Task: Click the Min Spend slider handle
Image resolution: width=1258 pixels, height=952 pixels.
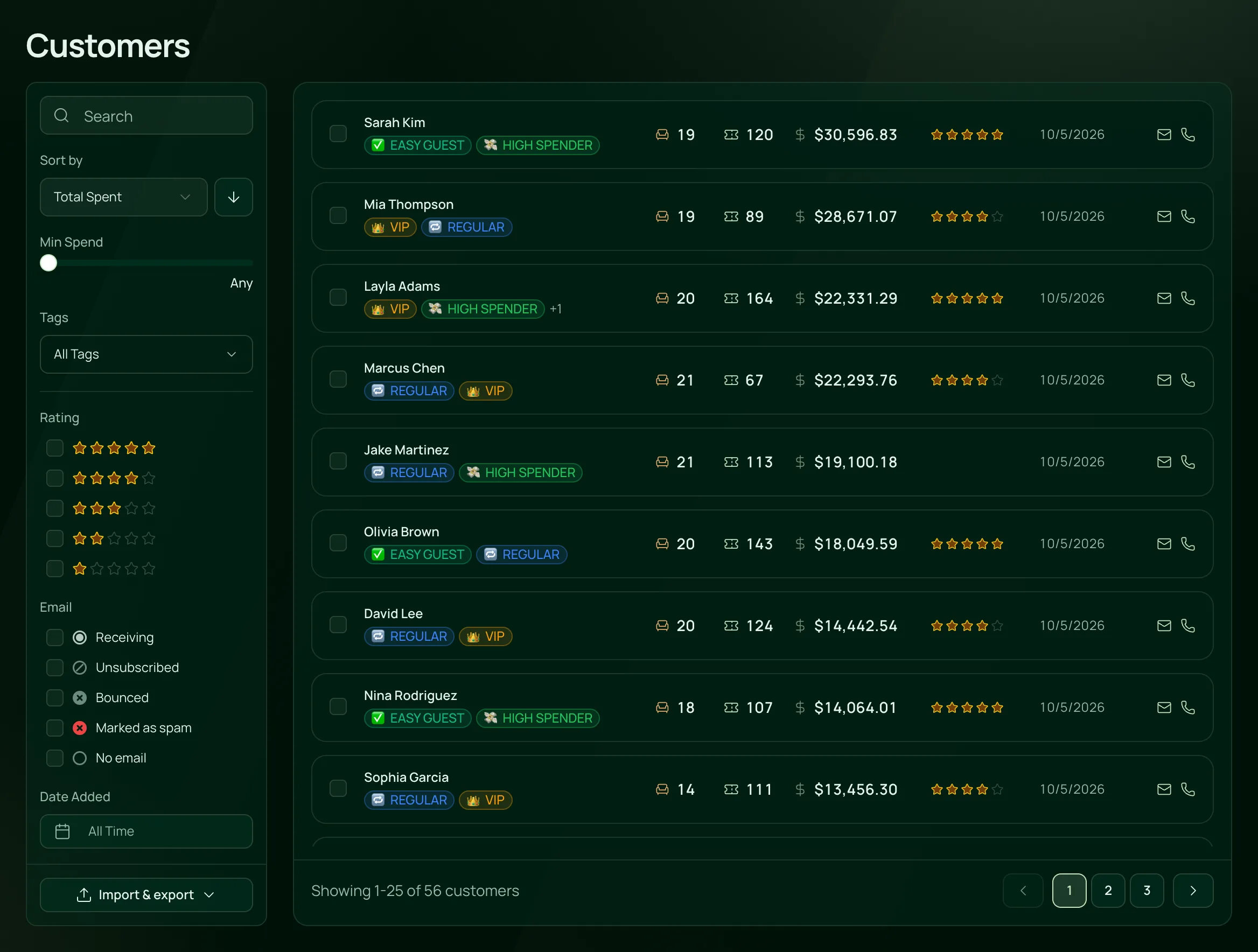Action: pyautogui.click(x=48, y=263)
